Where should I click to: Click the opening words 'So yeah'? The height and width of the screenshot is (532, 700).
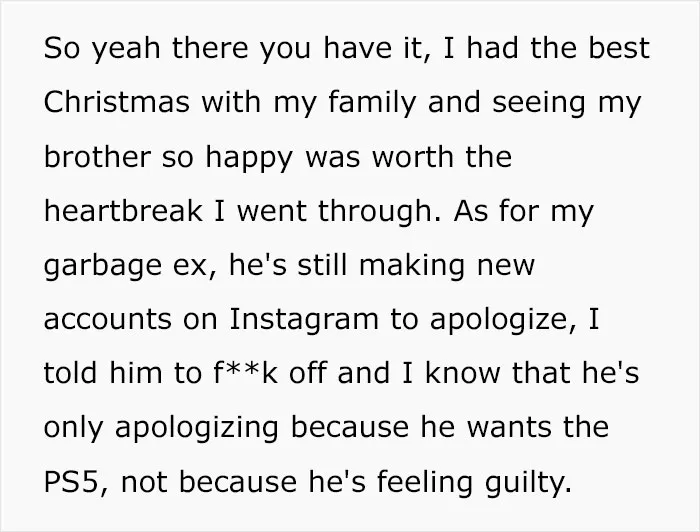click(x=102, y=49)
